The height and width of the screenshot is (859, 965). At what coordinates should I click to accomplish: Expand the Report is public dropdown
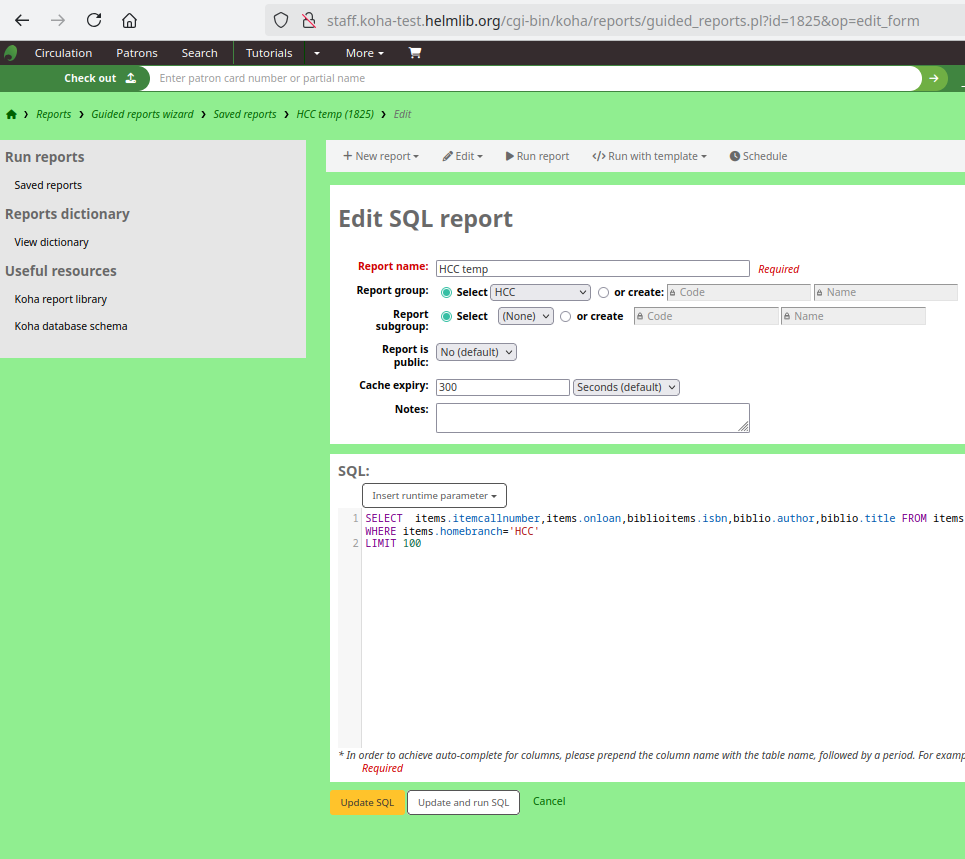[x=476, y=352]
